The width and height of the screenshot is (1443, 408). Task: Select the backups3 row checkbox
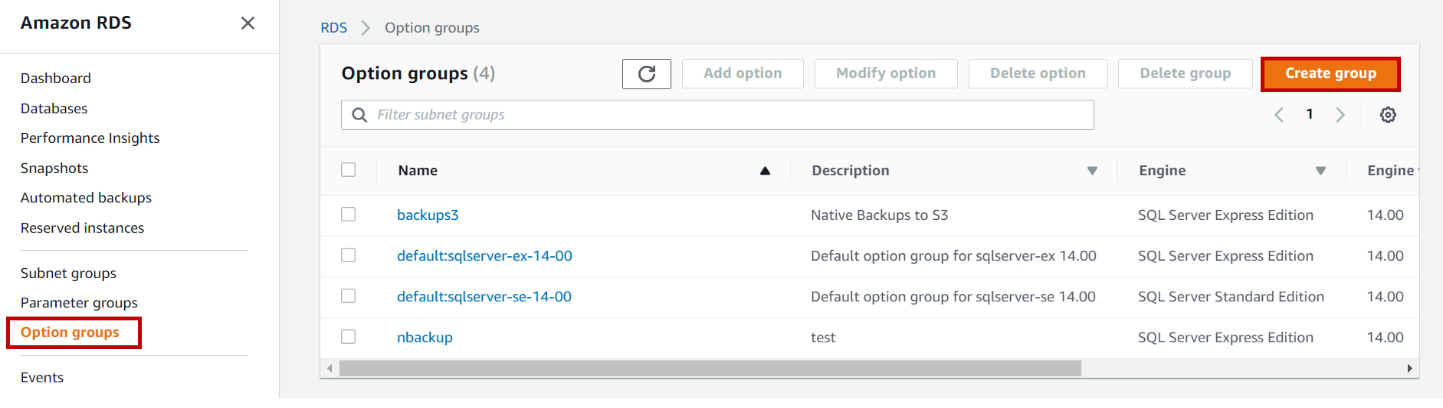pos(348,214)
